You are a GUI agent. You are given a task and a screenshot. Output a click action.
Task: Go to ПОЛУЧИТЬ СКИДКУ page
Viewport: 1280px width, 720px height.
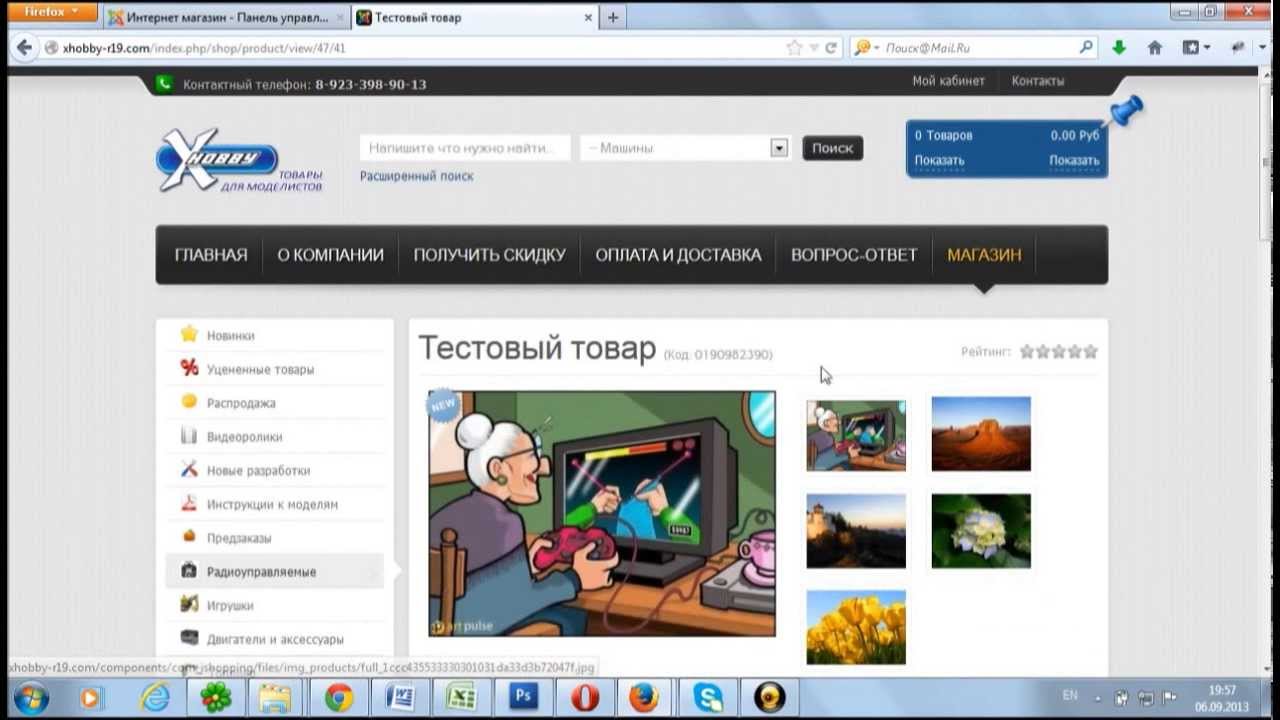click(490, 255)
